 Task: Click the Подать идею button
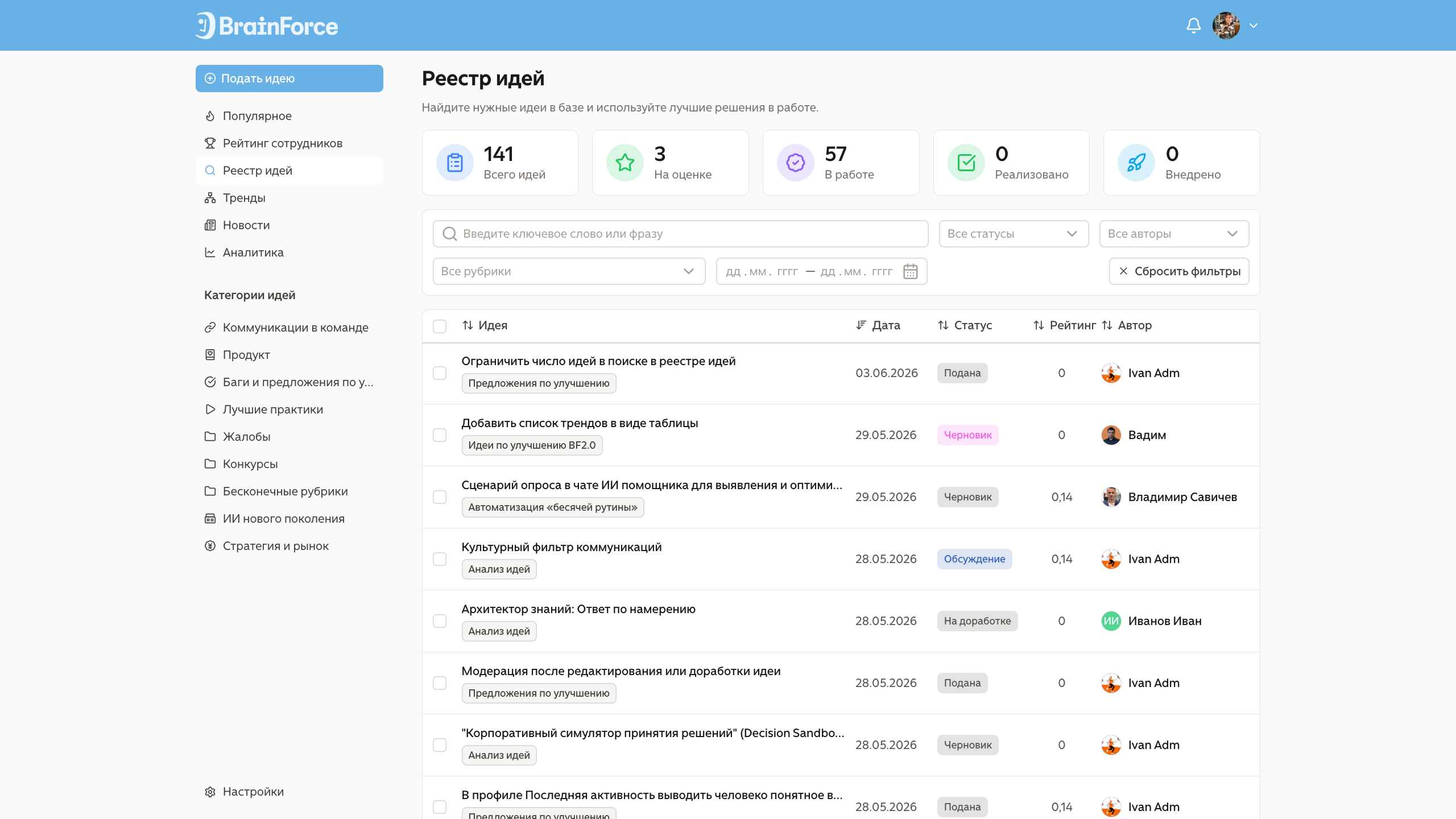(289, 78)
